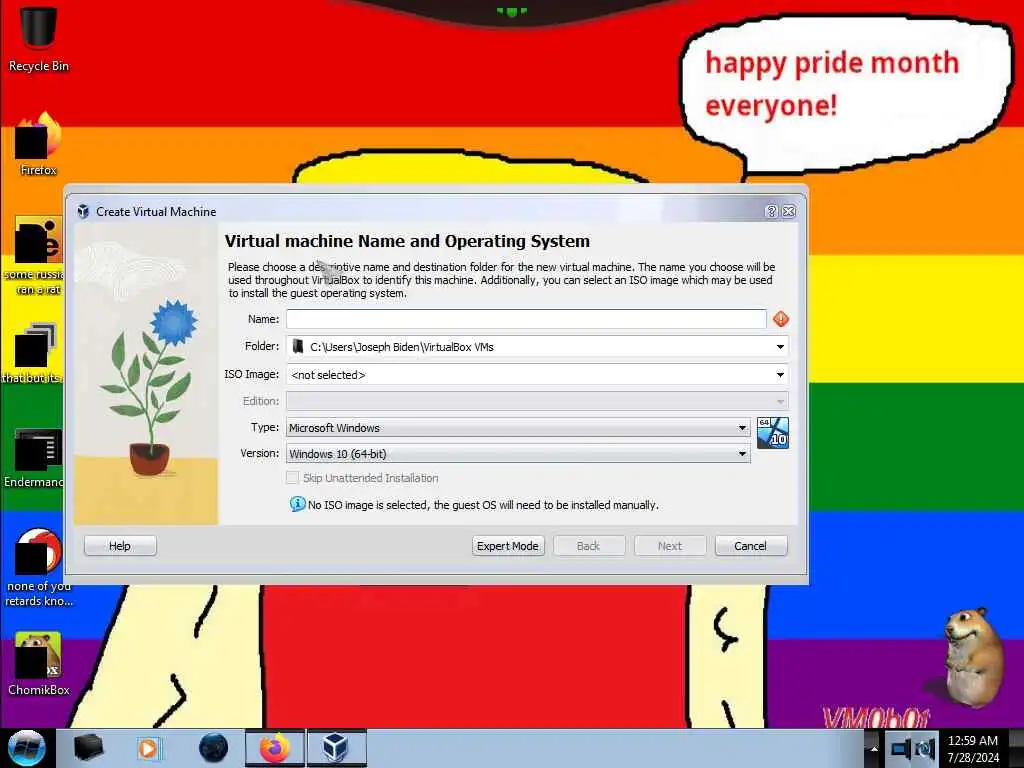
Task: Click the information icon beside the ISO notice
Action: pos(297,504)
